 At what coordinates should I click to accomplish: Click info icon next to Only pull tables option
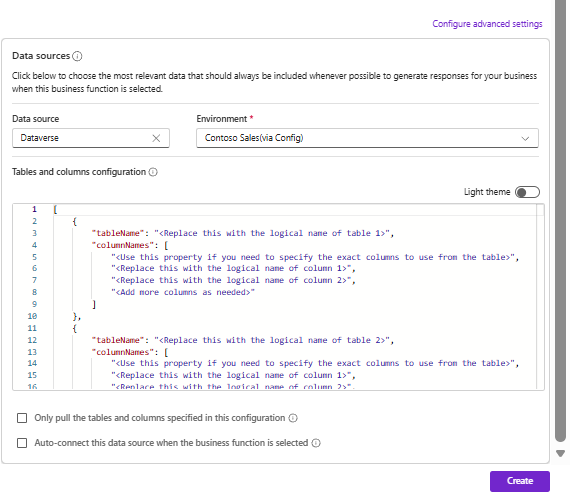tap(293, 418)
